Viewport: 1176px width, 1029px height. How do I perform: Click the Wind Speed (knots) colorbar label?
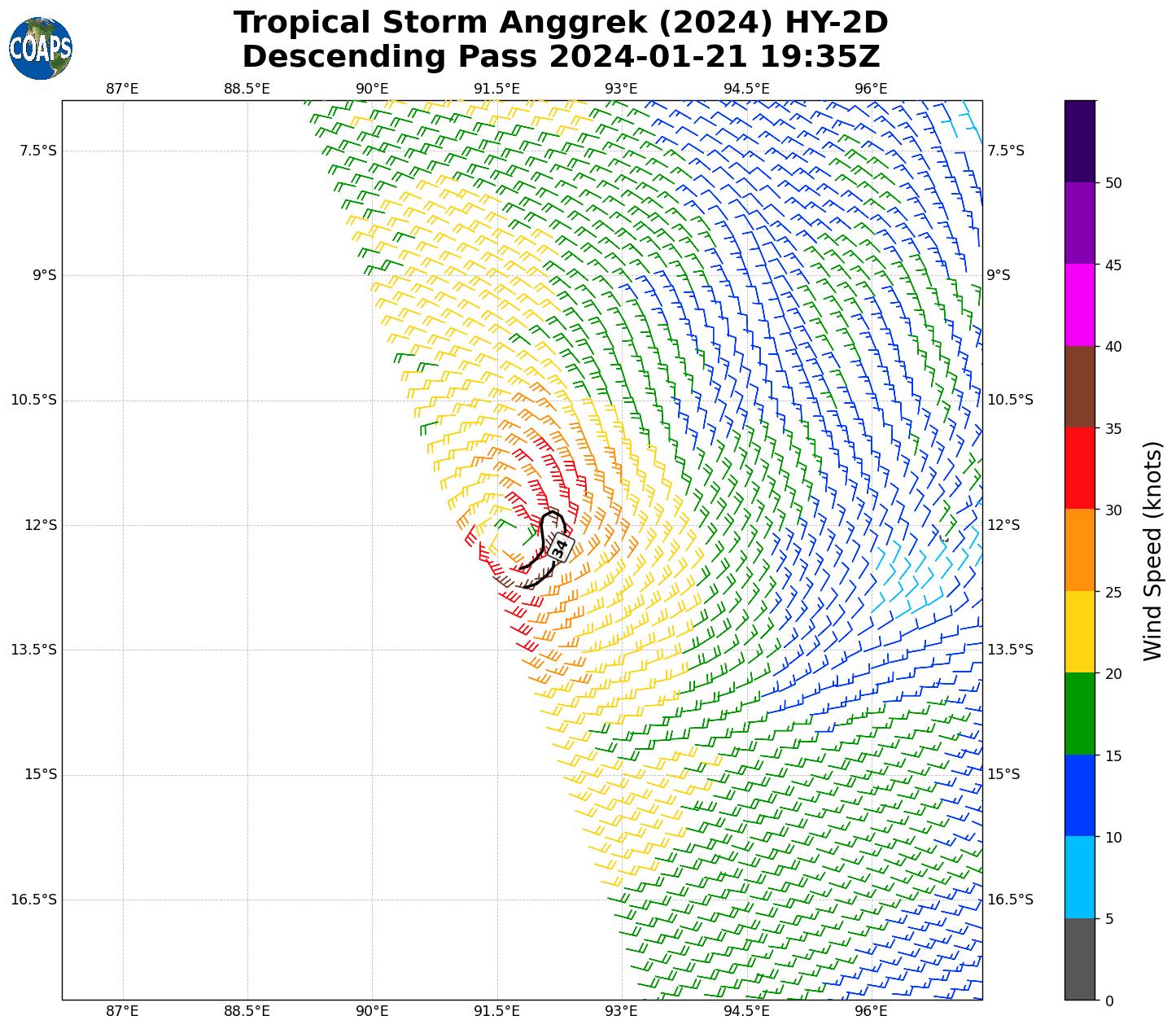(x=1152, y=551)
